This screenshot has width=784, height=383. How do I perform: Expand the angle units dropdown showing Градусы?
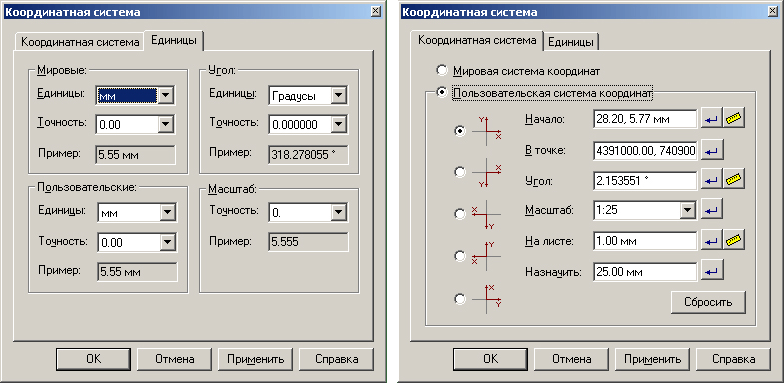click(x=338, y=96)
